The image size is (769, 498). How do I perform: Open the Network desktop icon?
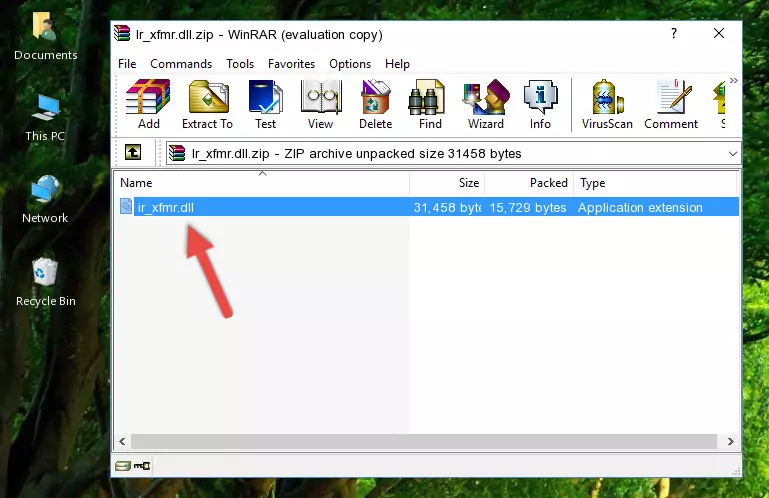click(x=45, y=199)
